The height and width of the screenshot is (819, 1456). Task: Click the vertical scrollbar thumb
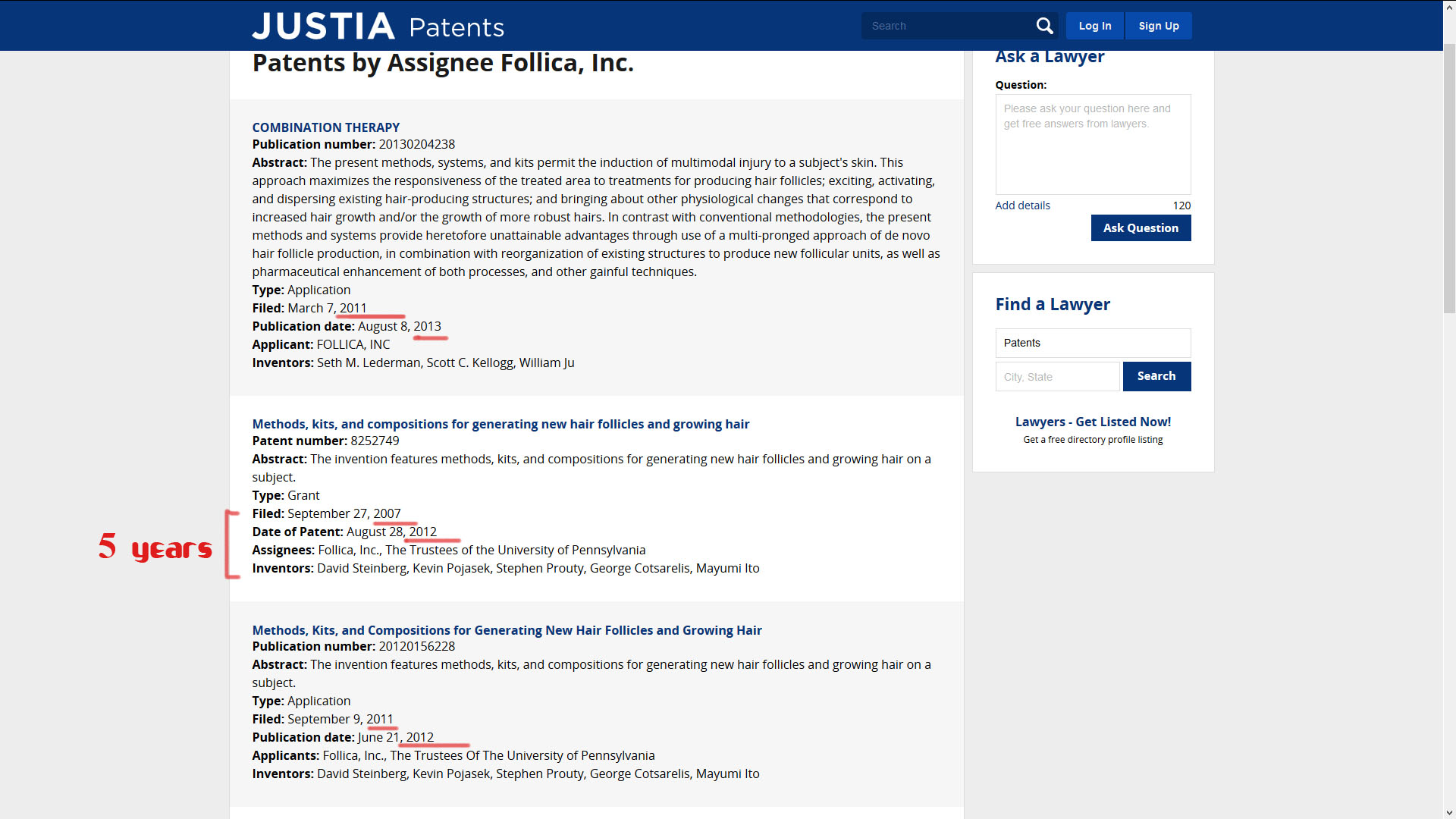click(x=1449, y=178)
